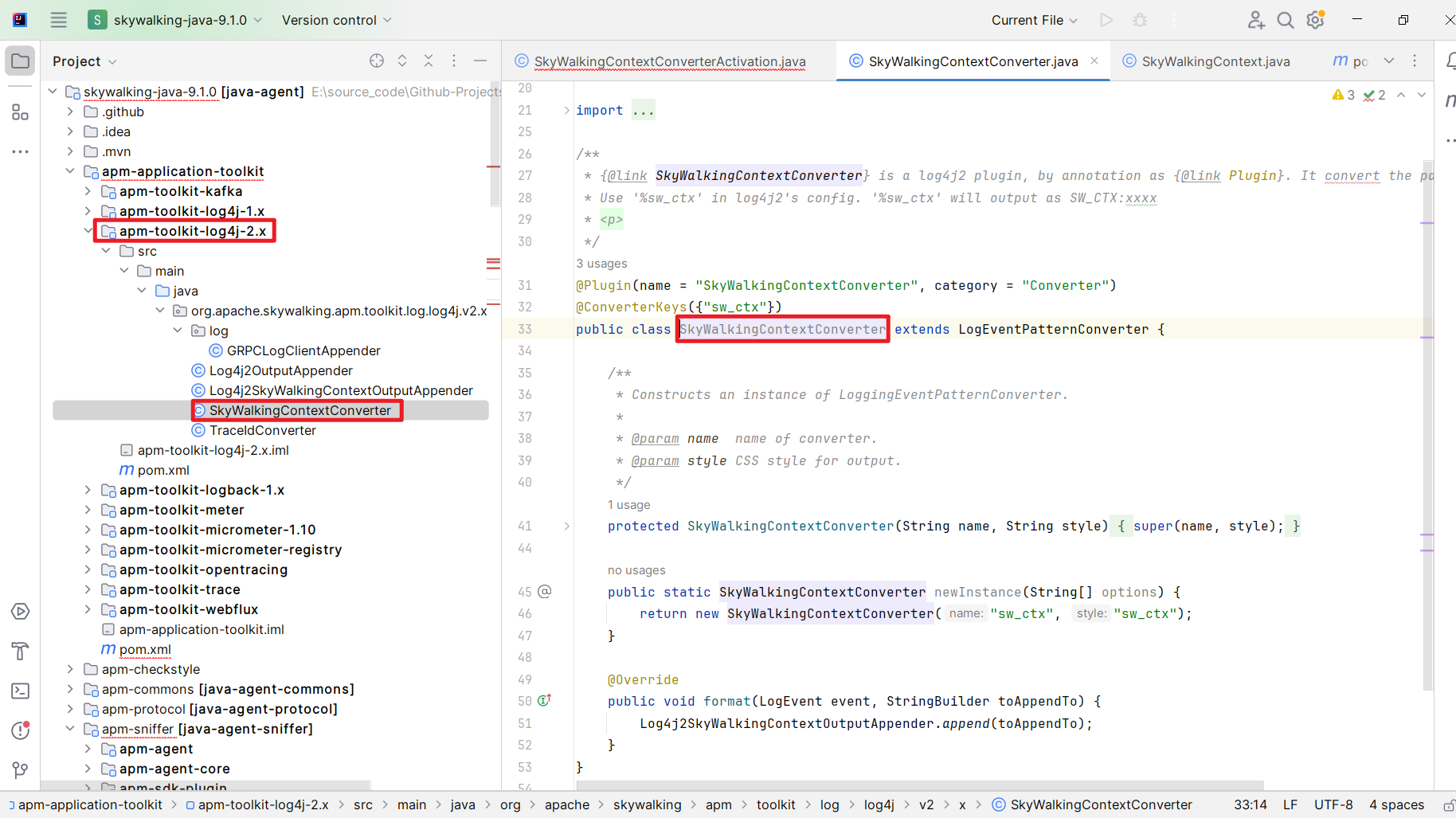The height and width of the screenshot is (818, 1456).
Task: Unfold the import block on line 21
Action: 567,110
